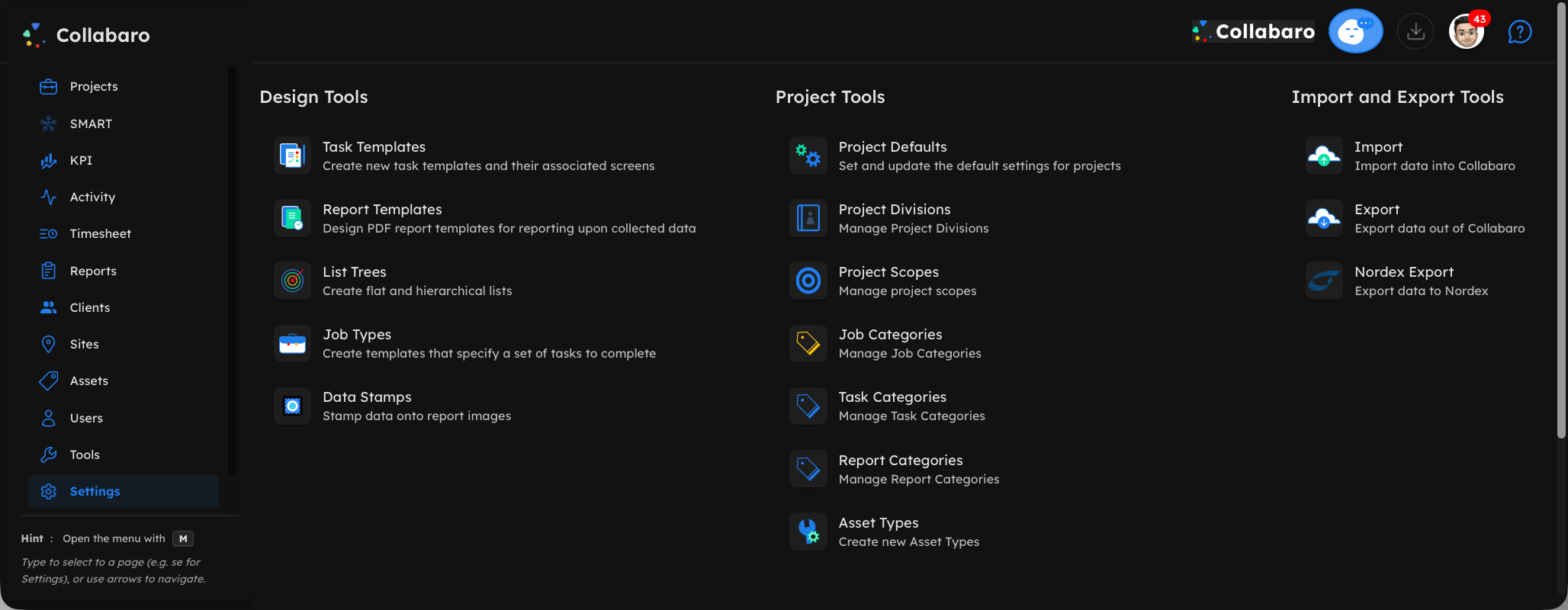This screenshot has height=610, width=1568.
Task: Go to Clients in the sidebar
Action: coord(124,307)
